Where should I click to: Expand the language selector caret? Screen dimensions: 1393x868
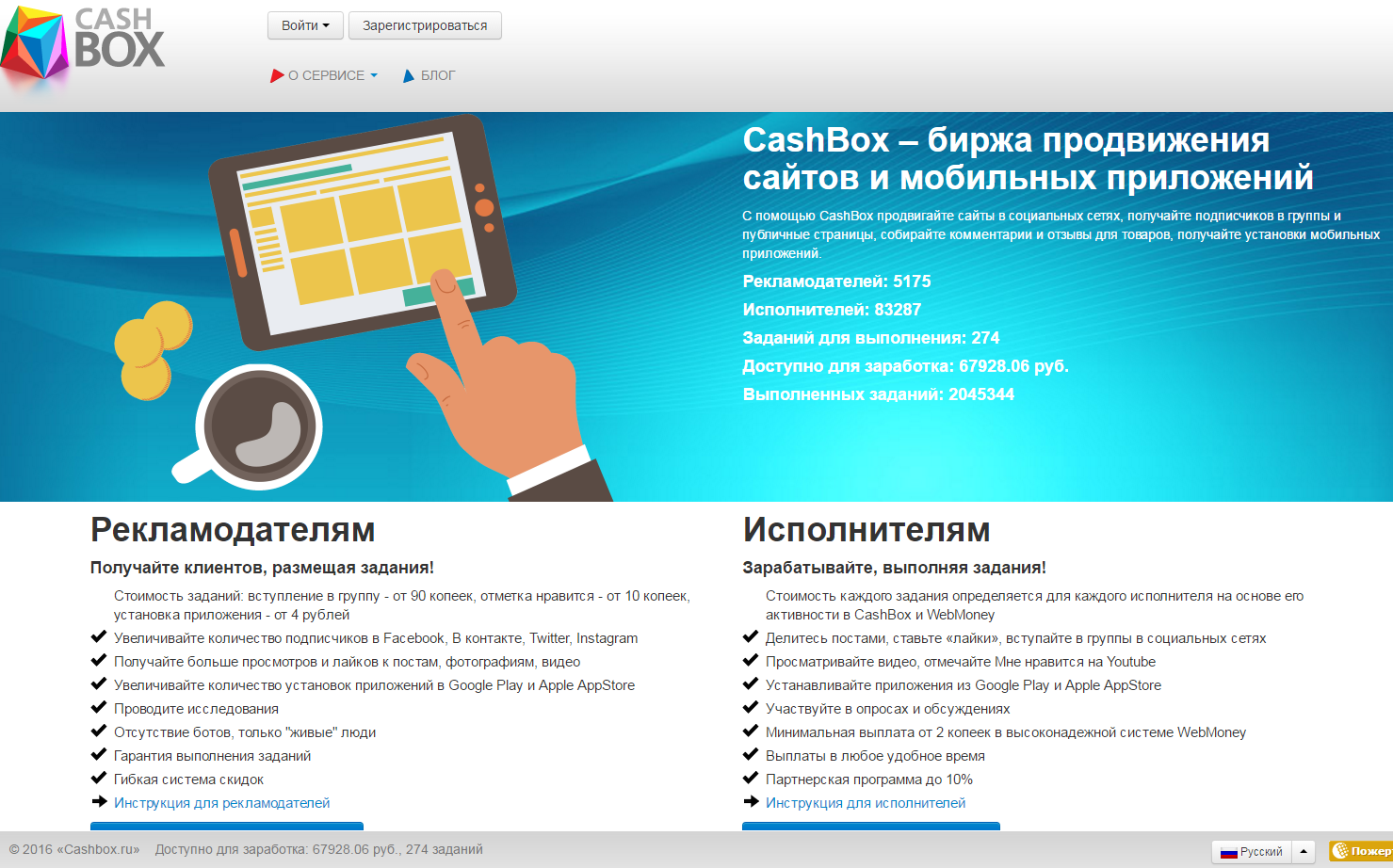pos(1304,852)
